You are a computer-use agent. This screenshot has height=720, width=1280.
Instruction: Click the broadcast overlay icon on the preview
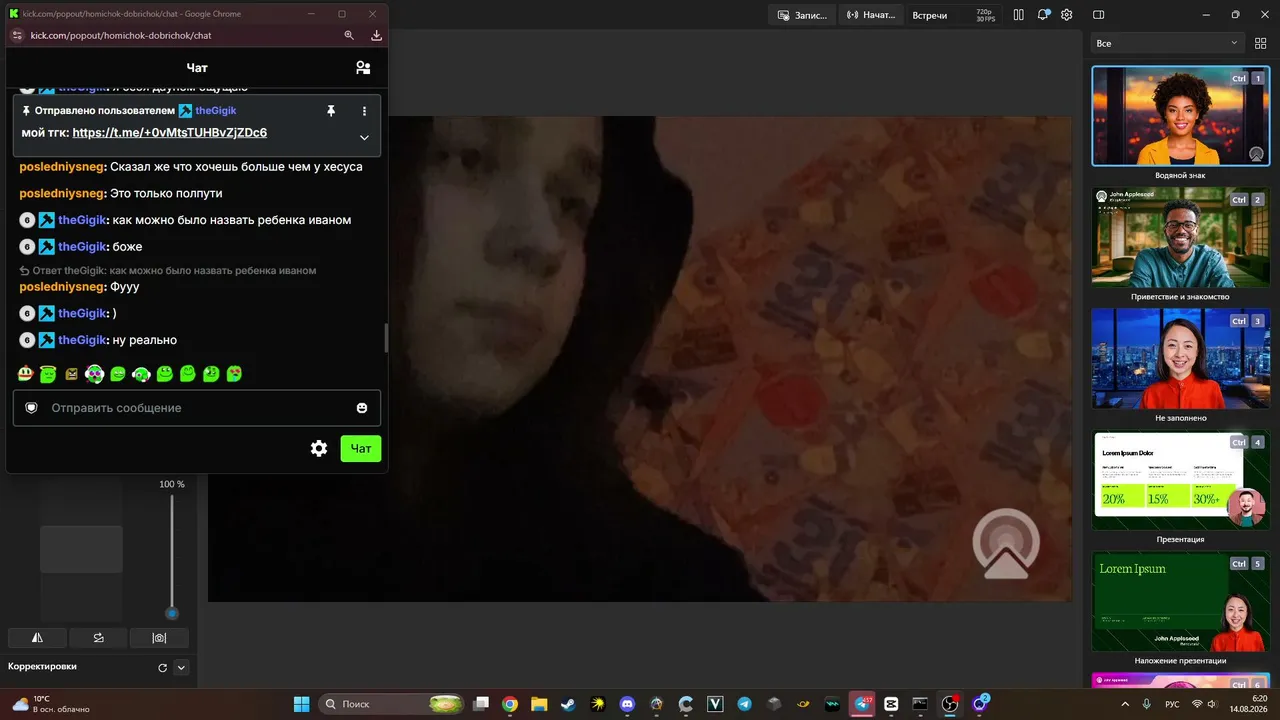coord(1006,544)
